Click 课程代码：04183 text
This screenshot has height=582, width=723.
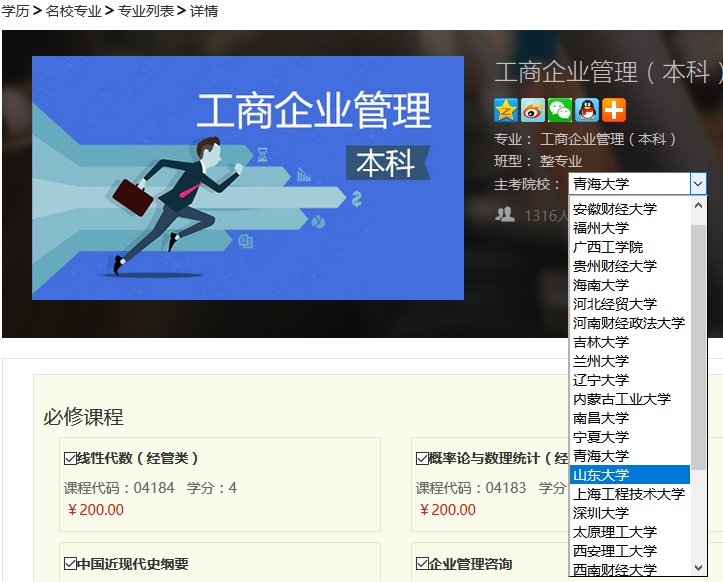[471, 488]
